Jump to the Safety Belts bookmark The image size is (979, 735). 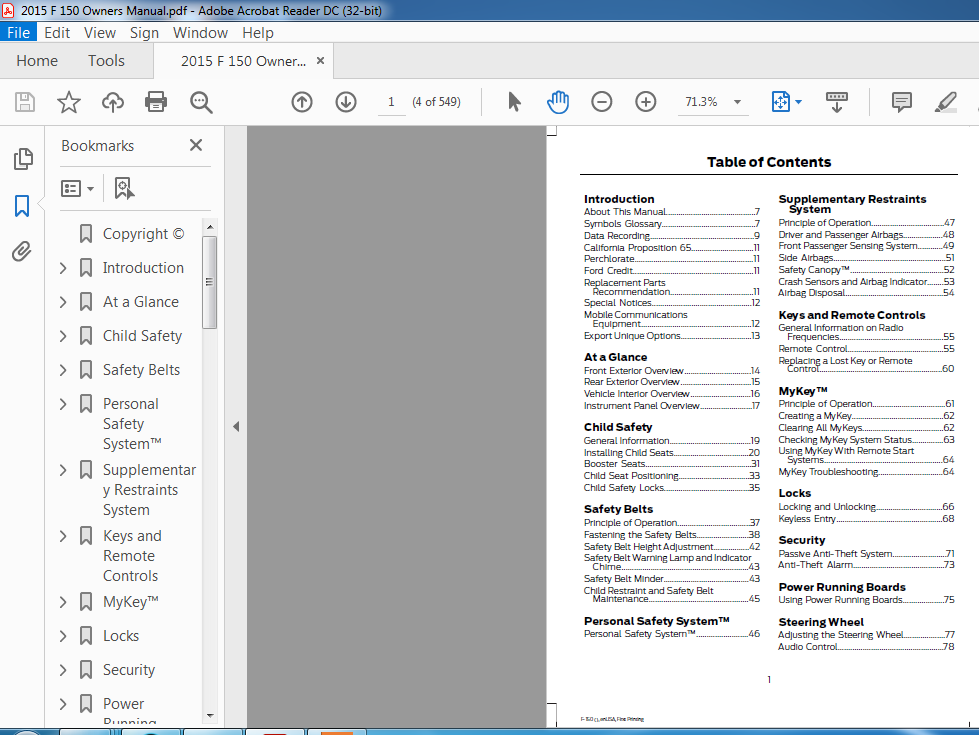click(x=141, y=370)
